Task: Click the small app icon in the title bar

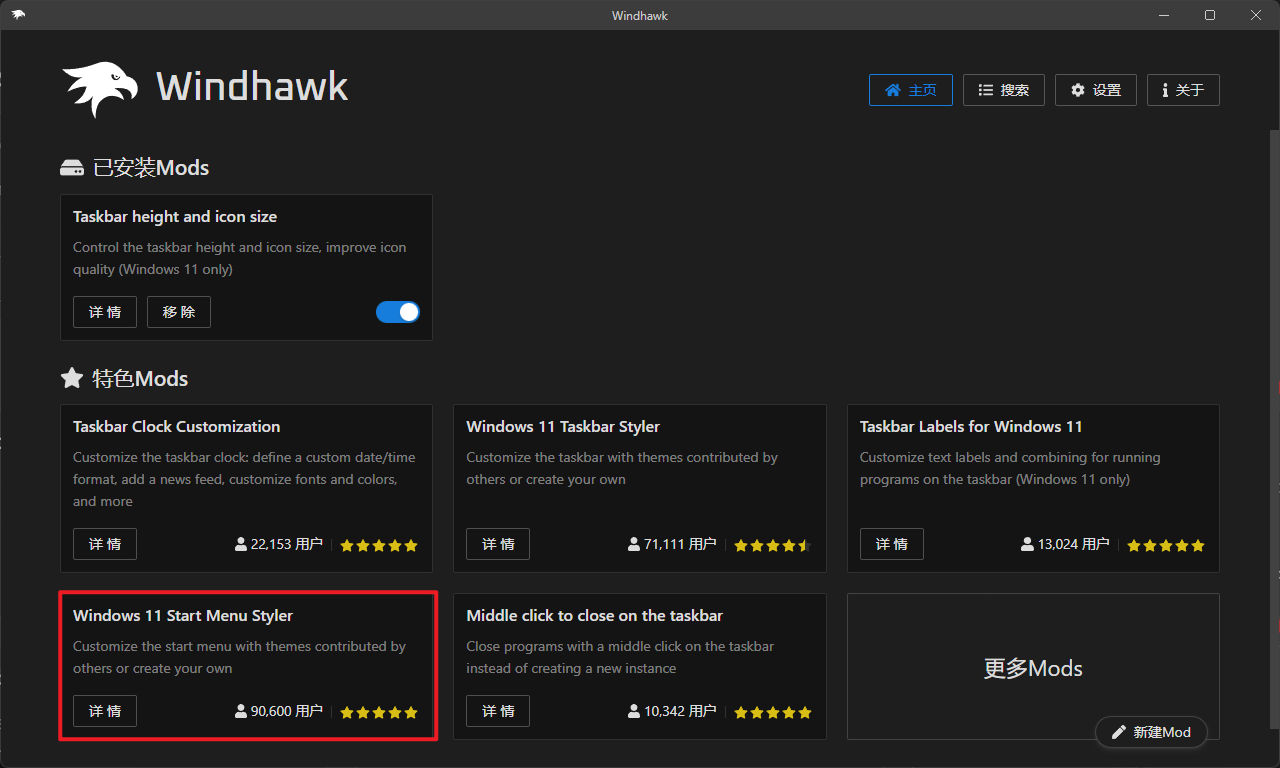Action: click(18, 15)
